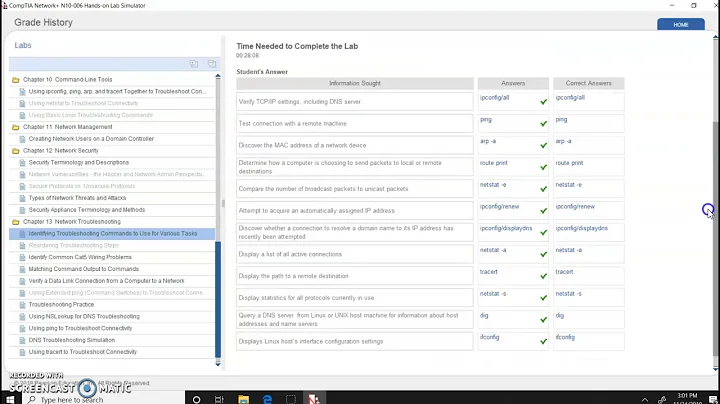The width and height of the screenshot is (720, 404).
Task: Collapse the Chapter 12 Network Security folder
Action: [x=15, y=150]
